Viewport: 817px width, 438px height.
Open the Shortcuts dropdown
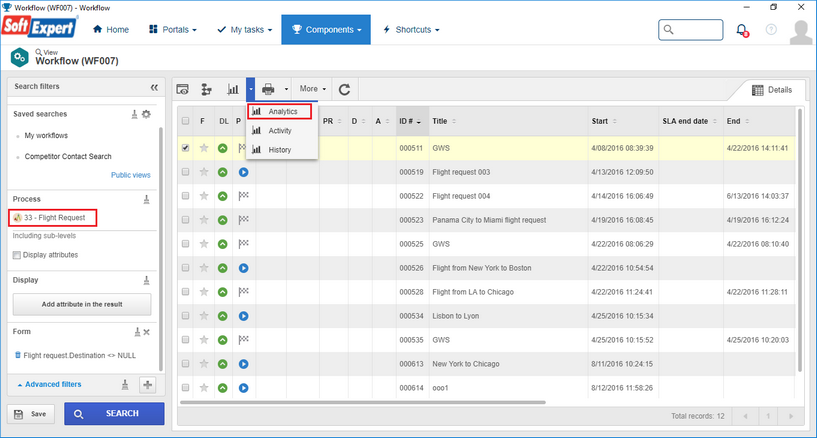tap(411, 30)
